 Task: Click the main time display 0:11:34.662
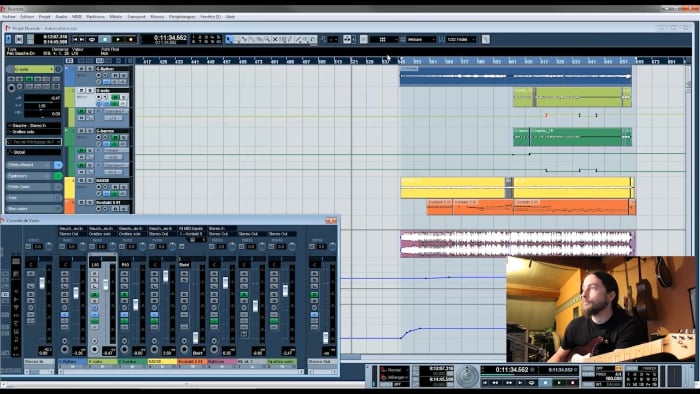coord(170,38)
